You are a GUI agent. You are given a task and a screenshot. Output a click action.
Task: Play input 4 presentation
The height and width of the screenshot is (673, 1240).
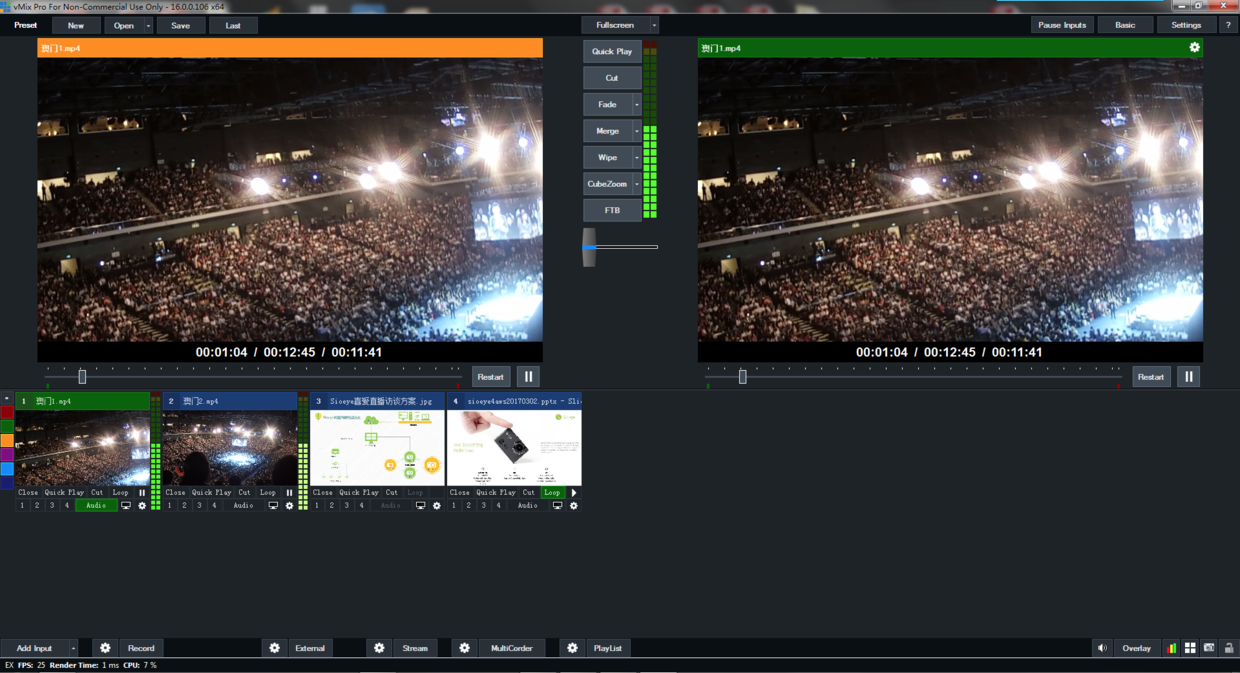point(573,493)
